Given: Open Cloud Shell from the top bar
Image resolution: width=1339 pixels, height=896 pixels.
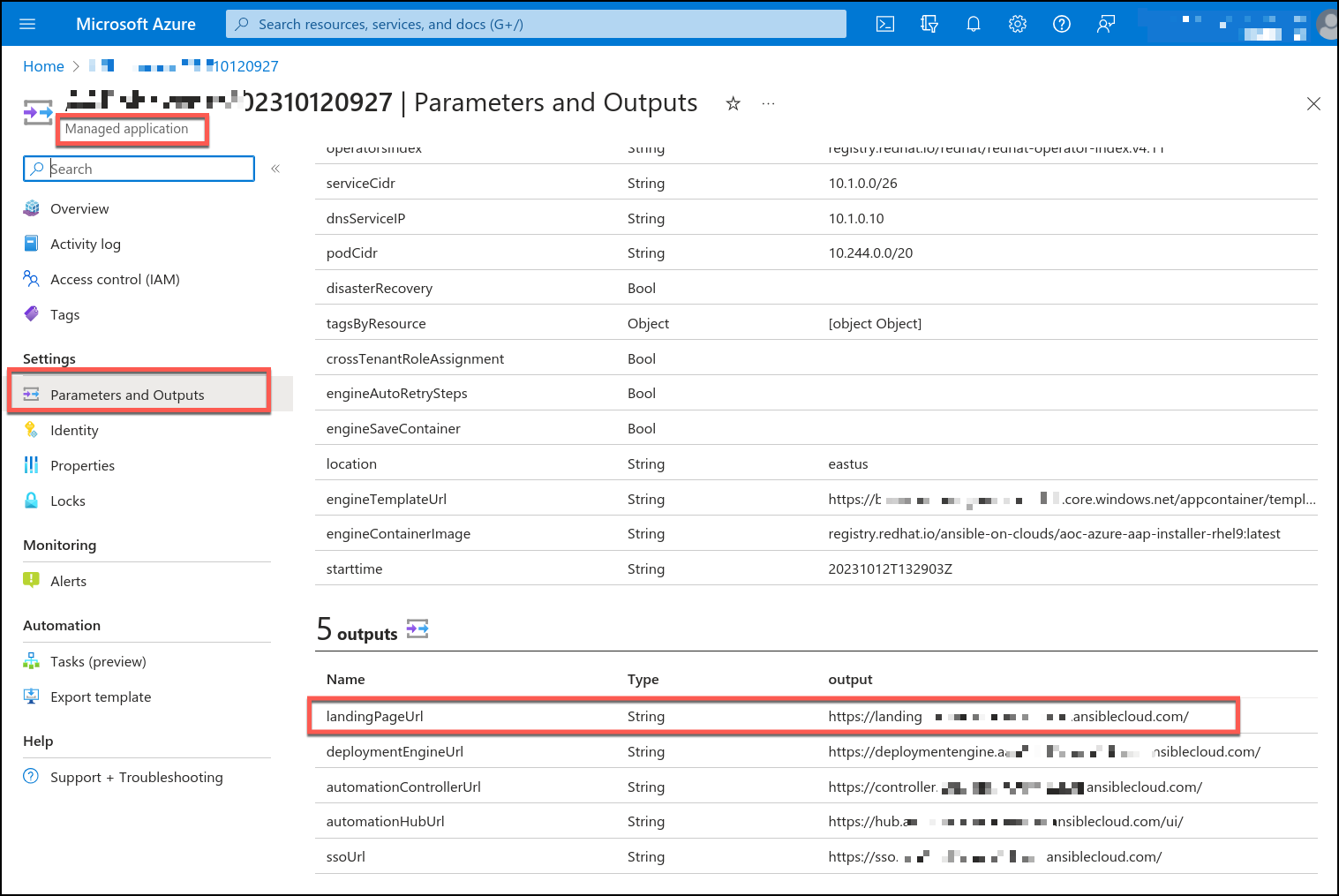Looking at the screenshot, I should tap(884, 24).
